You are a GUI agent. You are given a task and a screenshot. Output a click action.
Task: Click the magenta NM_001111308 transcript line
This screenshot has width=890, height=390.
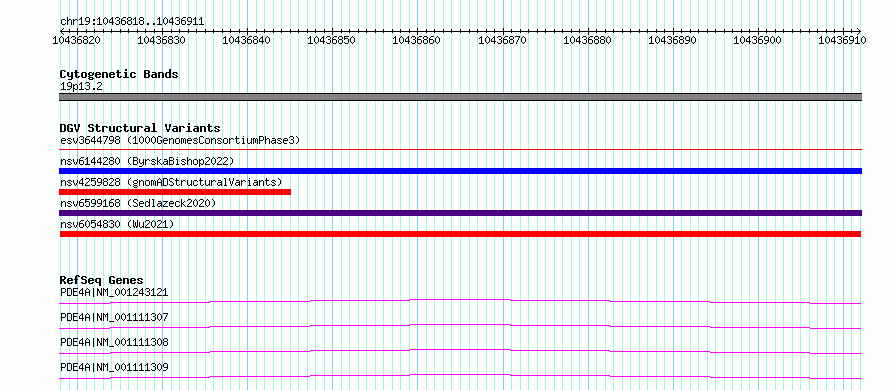(460, 351)
